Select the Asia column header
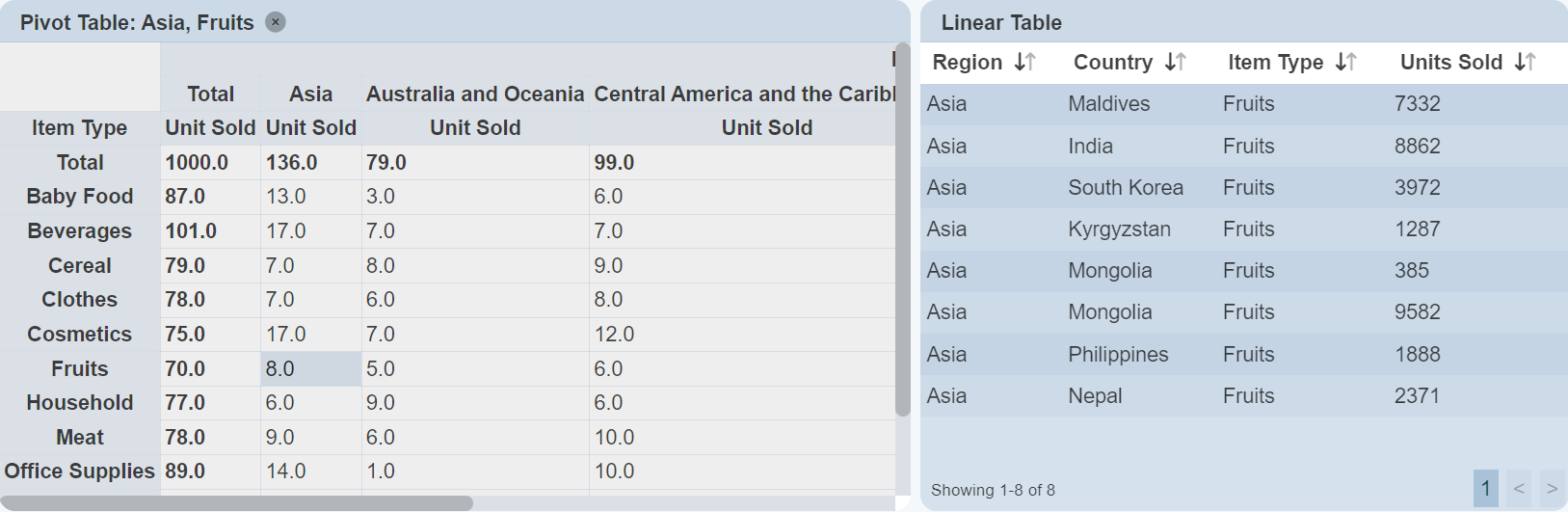 [310, 94]
